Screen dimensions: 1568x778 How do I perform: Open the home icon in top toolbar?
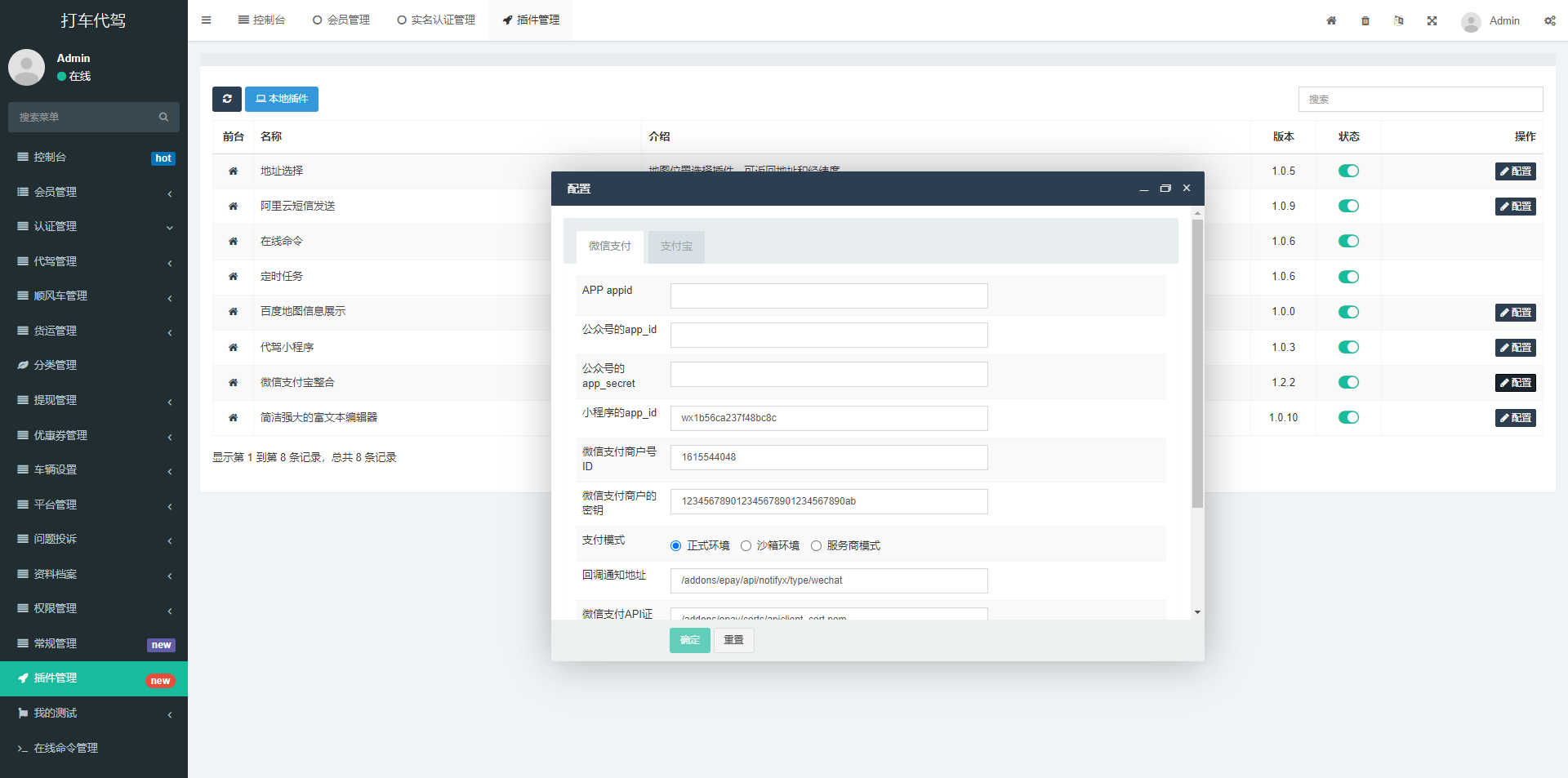[x=1331, y=20]
